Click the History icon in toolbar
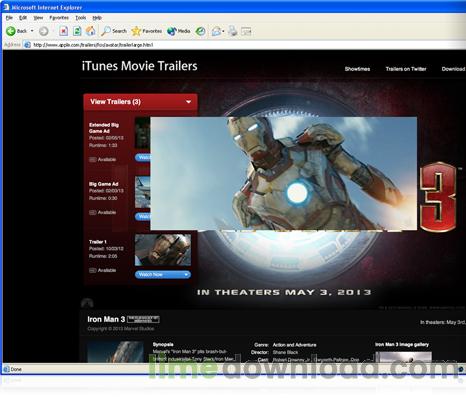The image size is (466, 398). click(200, 31)
